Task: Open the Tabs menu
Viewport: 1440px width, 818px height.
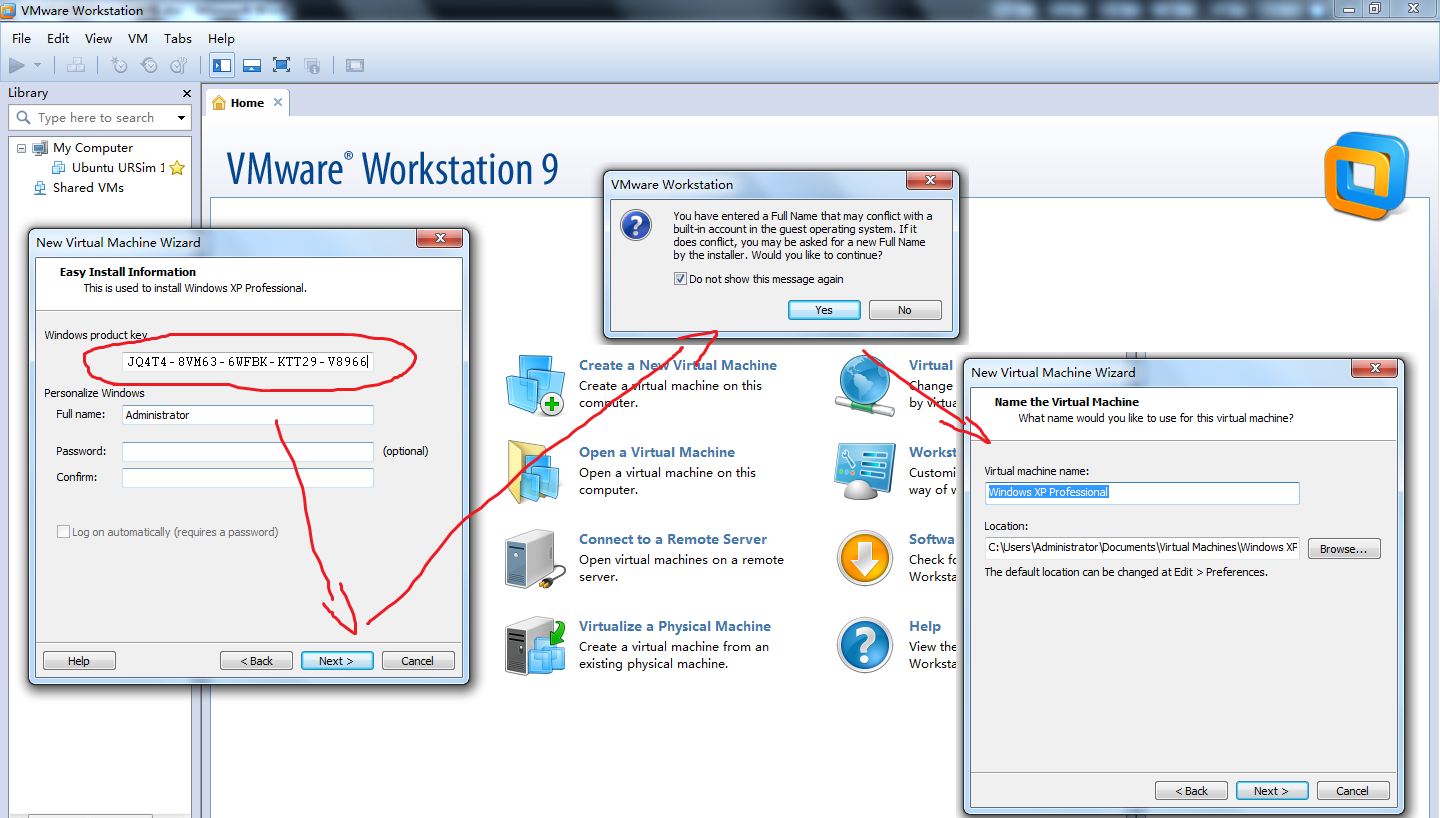Action: 178,38
